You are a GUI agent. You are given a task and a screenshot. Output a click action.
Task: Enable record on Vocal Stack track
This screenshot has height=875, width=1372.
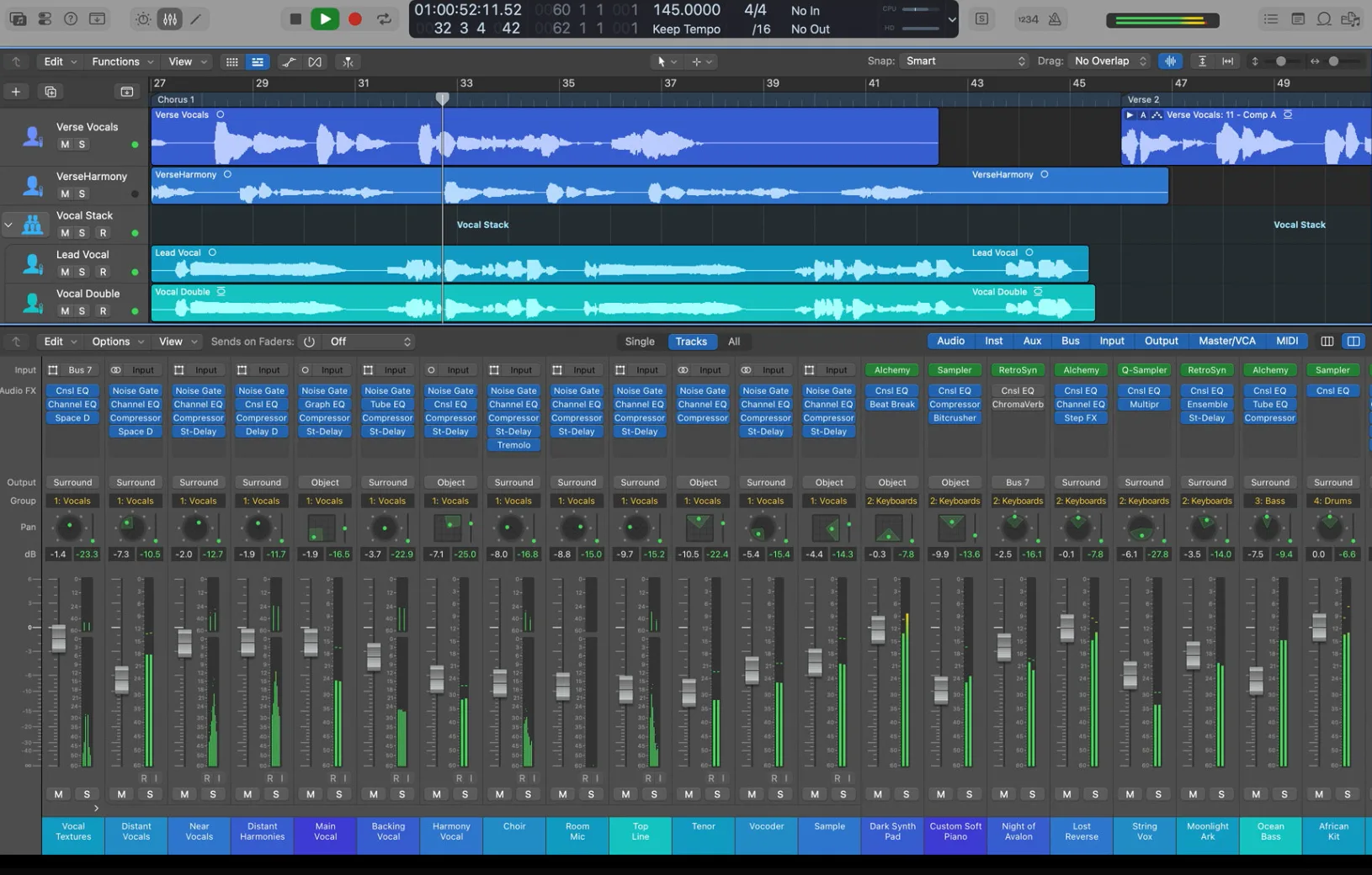coord(103,233)
